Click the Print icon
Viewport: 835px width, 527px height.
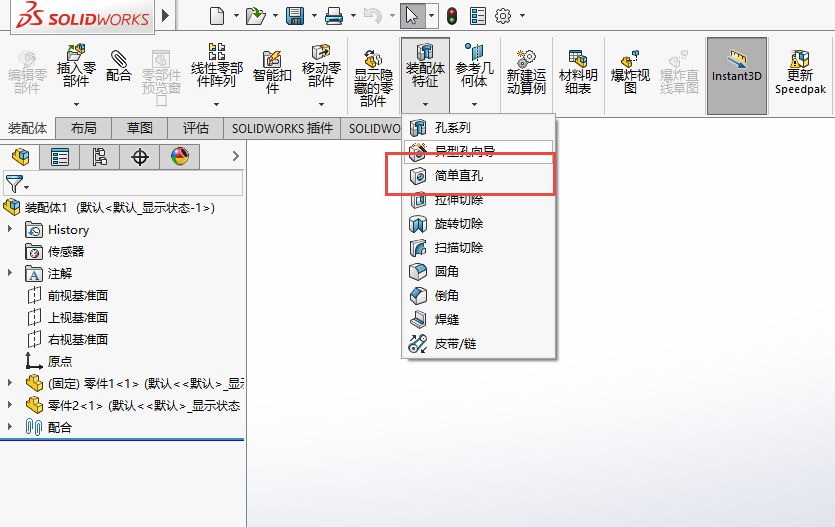click(x=334, y=16)
